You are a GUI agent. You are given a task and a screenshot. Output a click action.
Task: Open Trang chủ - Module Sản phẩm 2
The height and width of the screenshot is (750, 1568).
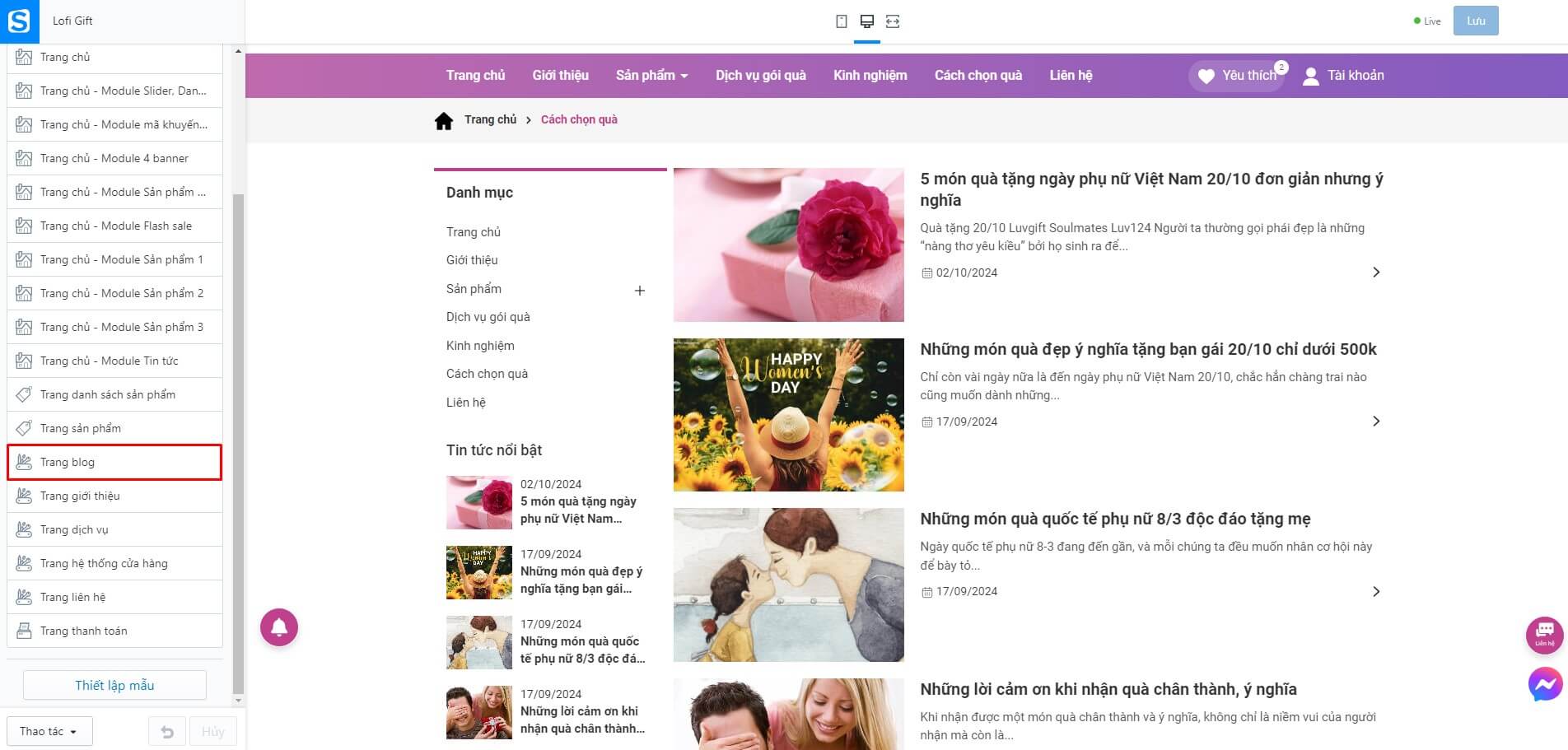(x=114, y=293)
